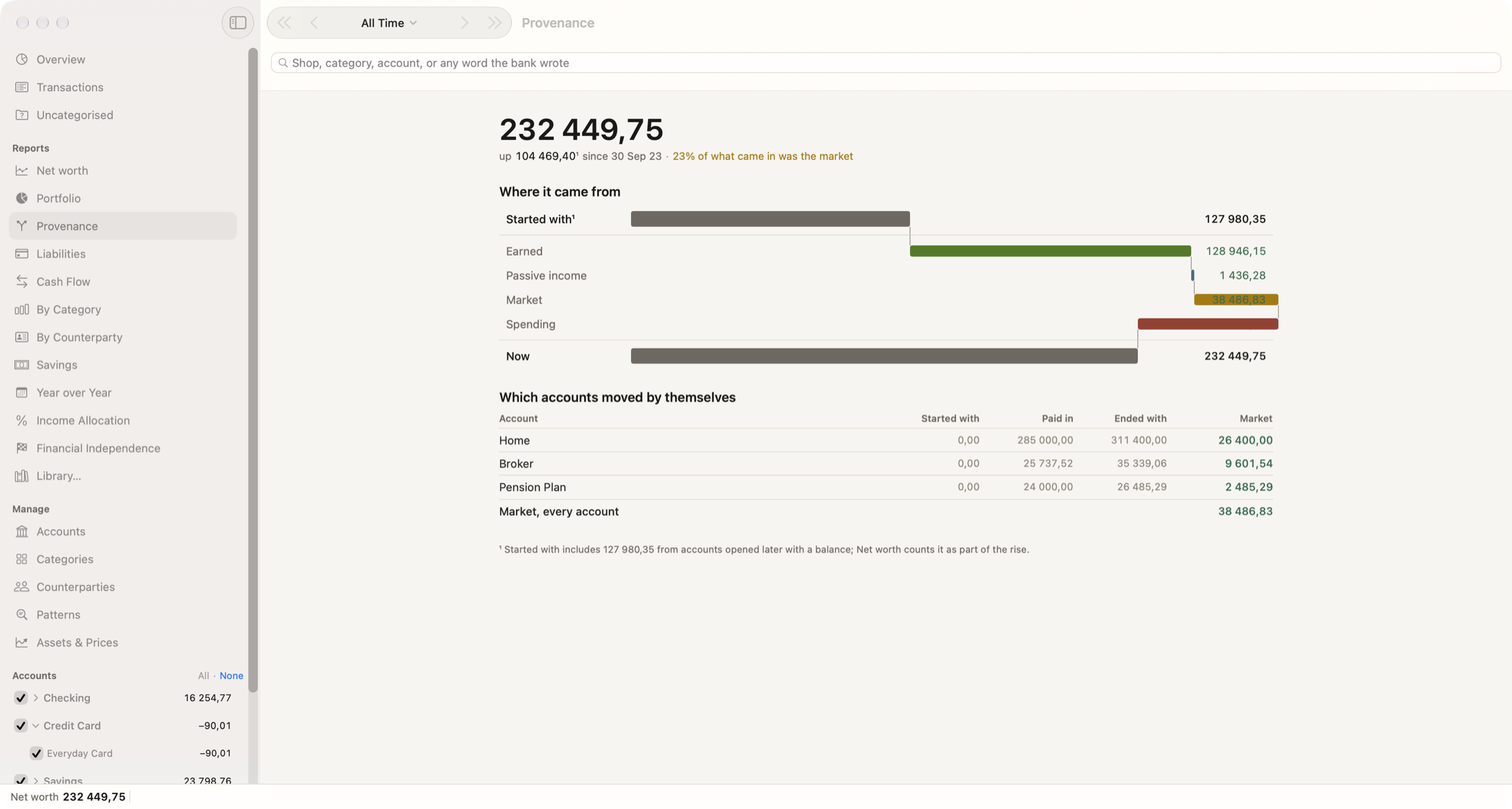Focus the transaction search field

(x=886, y=63)
